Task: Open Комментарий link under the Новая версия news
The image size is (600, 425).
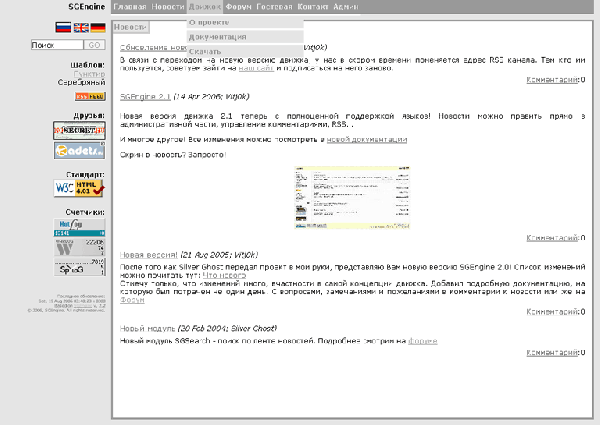Action: coord(552,312)
